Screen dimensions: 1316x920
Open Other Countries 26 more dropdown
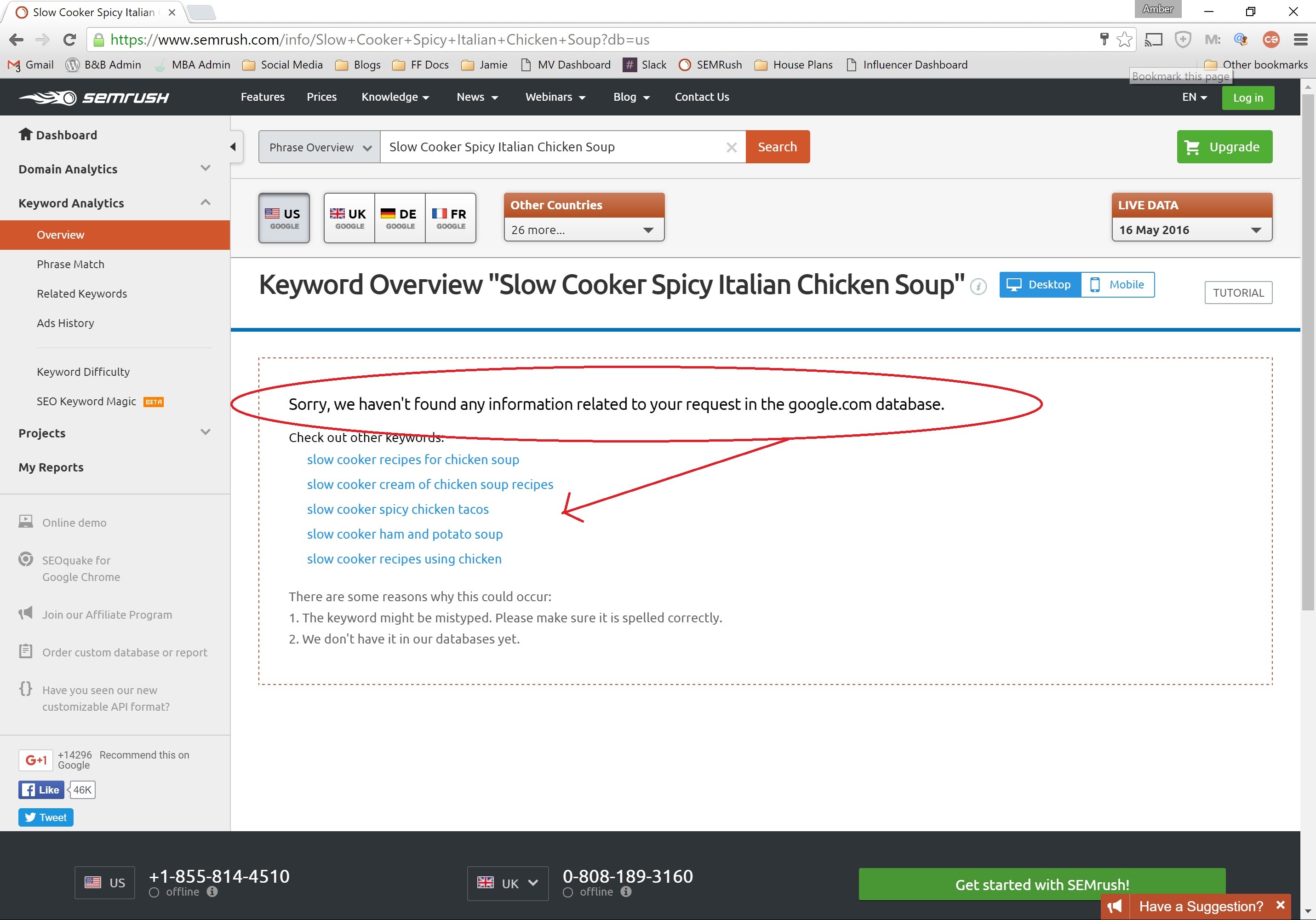pos(584,230)
